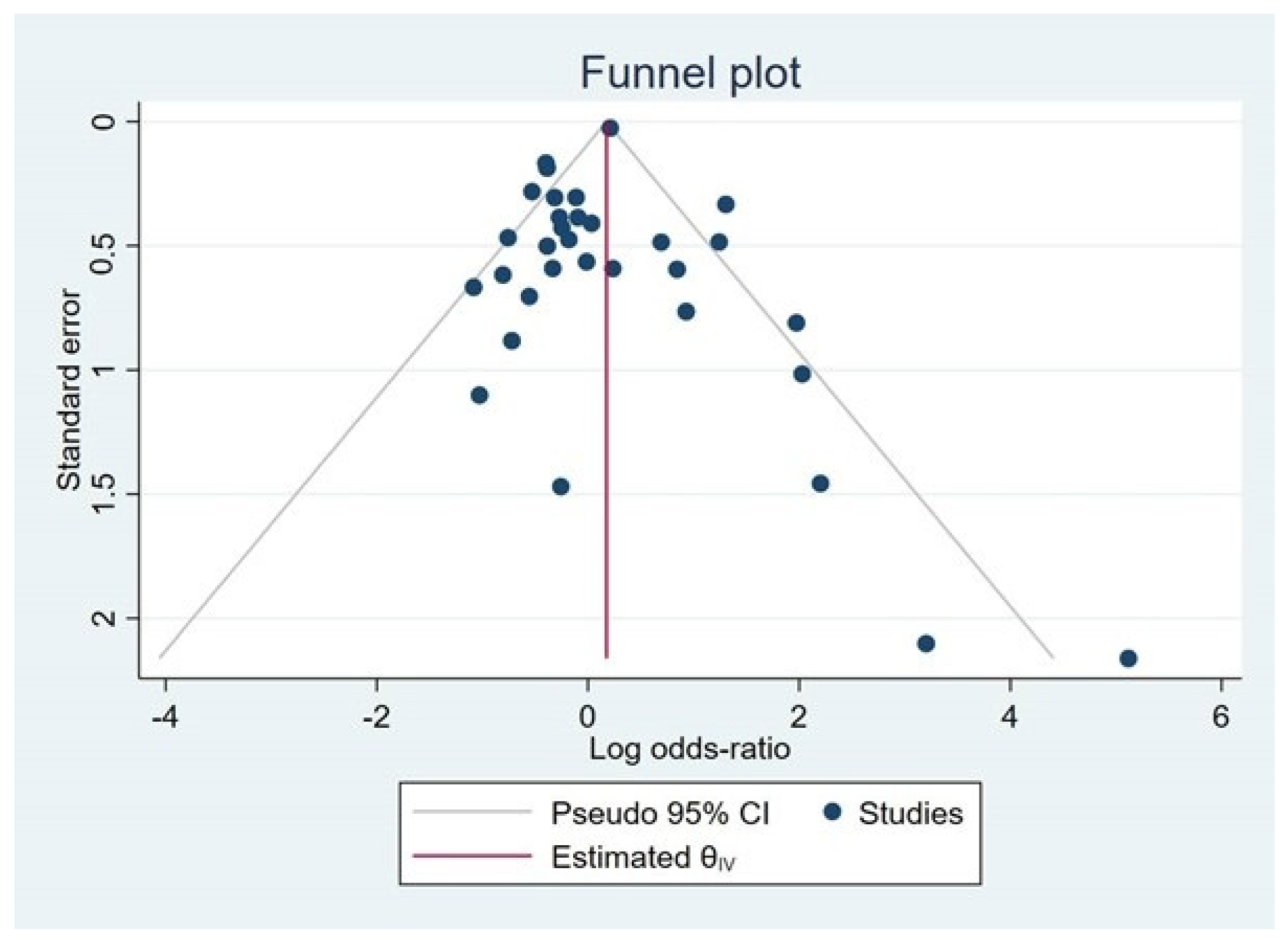
Task: Select the "Pseudo 95% CI" legend text
Action: (x=660, y=813)
